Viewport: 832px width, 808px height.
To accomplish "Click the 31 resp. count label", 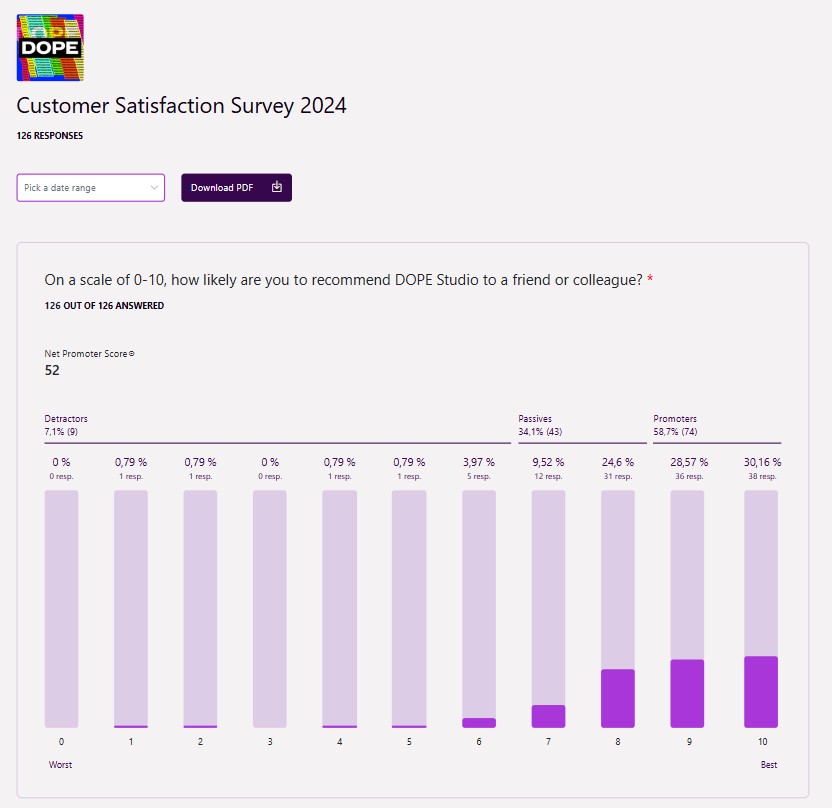I will pyautogui.click(x=618, y=476).
